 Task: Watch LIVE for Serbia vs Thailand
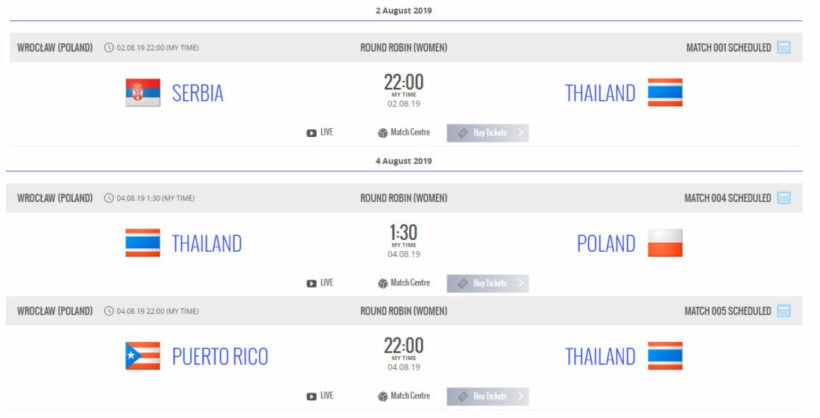[320, 132]
